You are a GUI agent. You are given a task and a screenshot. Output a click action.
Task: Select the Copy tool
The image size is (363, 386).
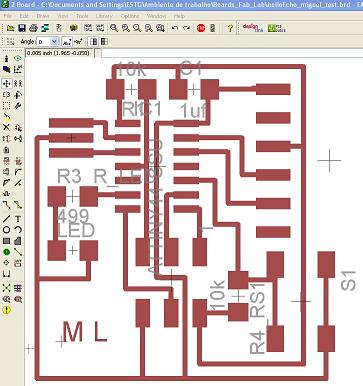[x=18, y=83]
